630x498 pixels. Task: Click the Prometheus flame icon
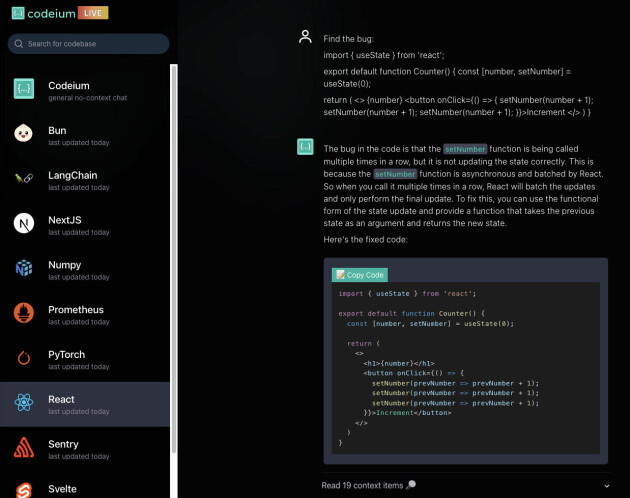coord(24,313)
